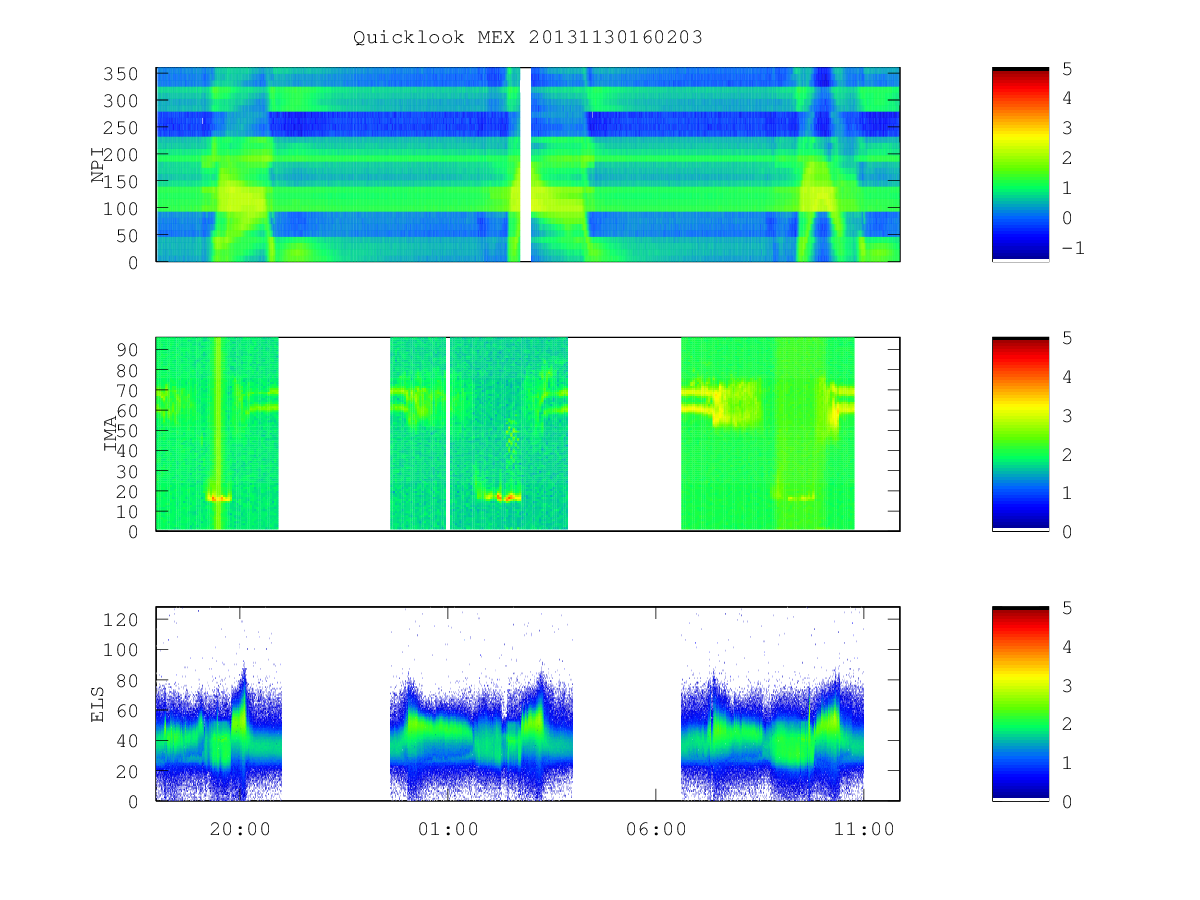Click the last IMA data segment near 09:00
Image resolution: width=1200 pixels, height=900 pixels.
point(768,434)
